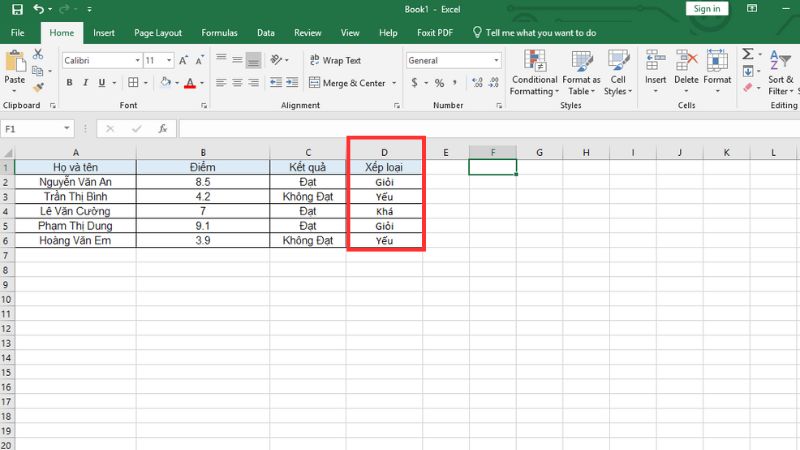Click the Merge & Center button
The width and height of the screenshot is (800, 450).
tap(347, 83)
